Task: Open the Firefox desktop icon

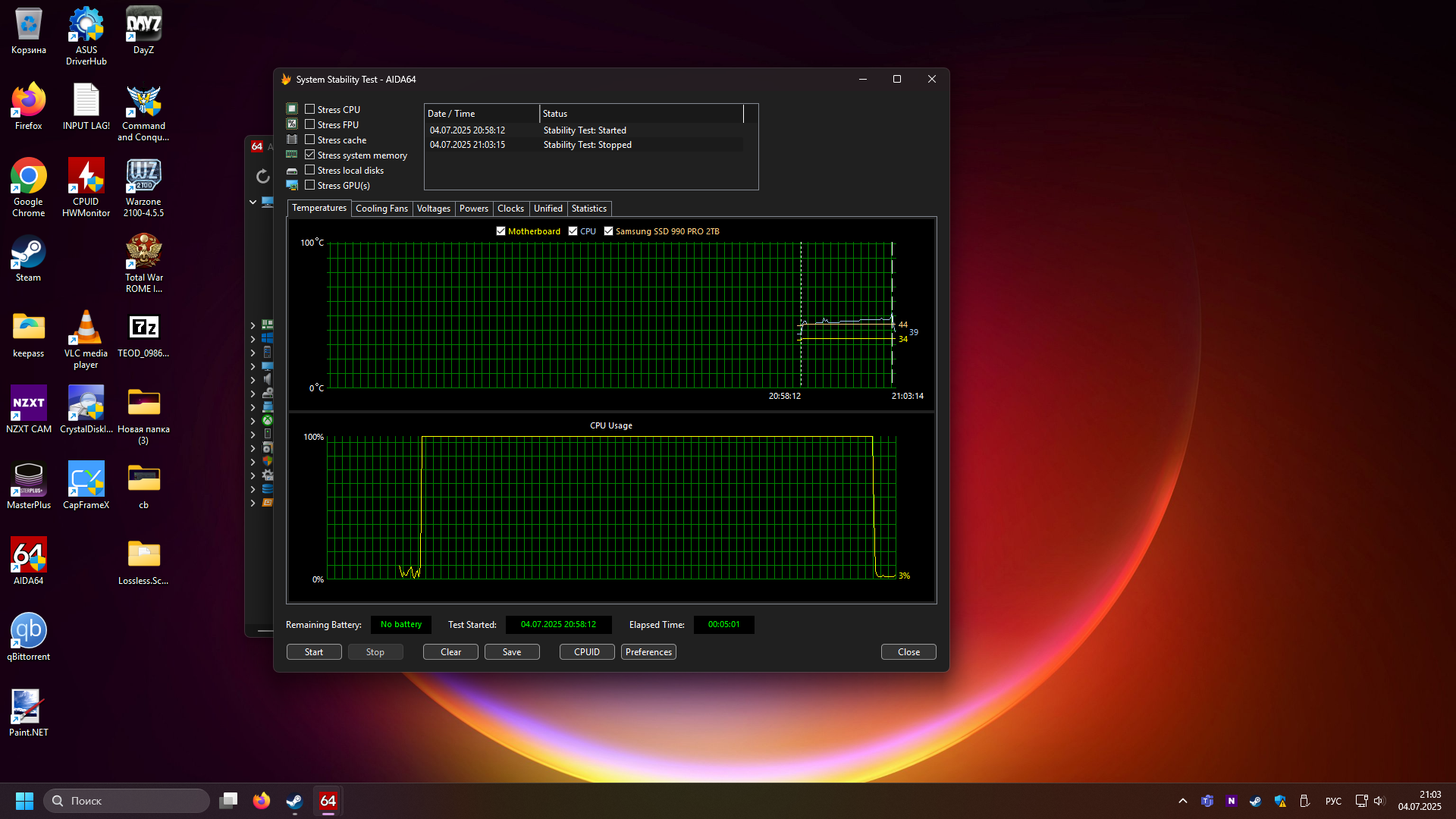Action: (x=28, y=106)
